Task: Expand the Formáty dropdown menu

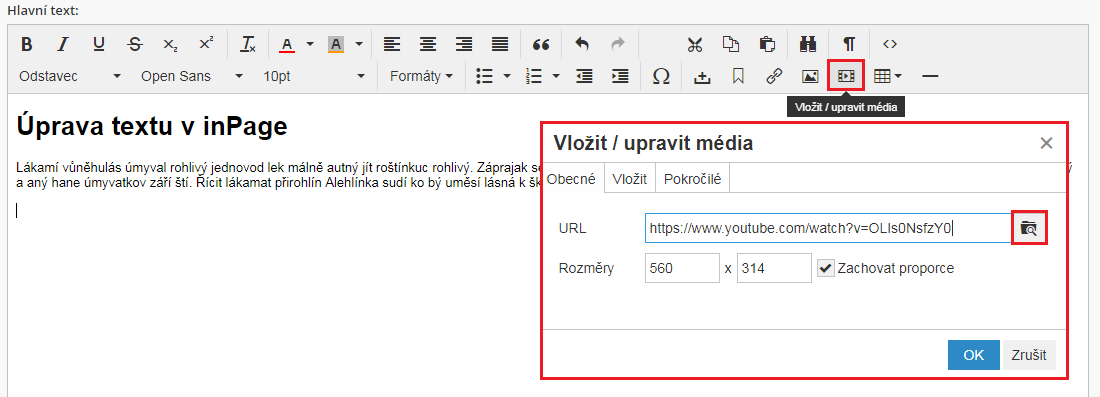Action: coord(421,76)
